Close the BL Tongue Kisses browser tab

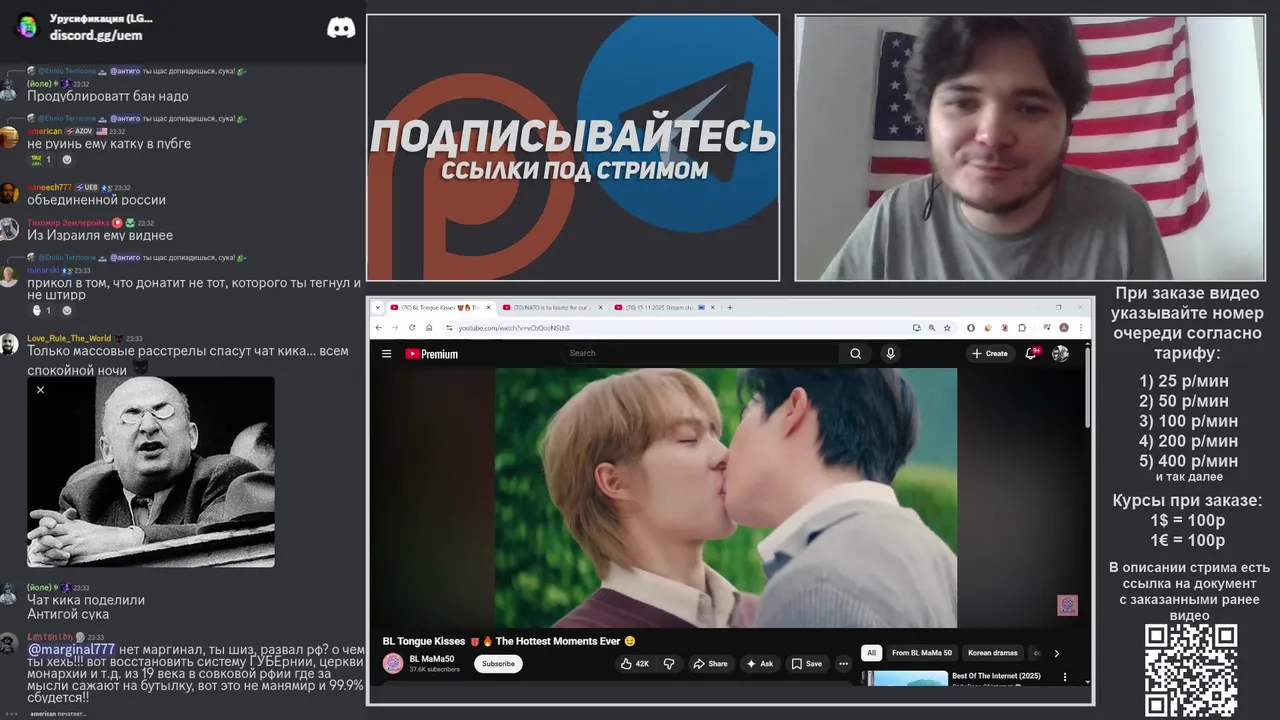[x=490, y=307]
